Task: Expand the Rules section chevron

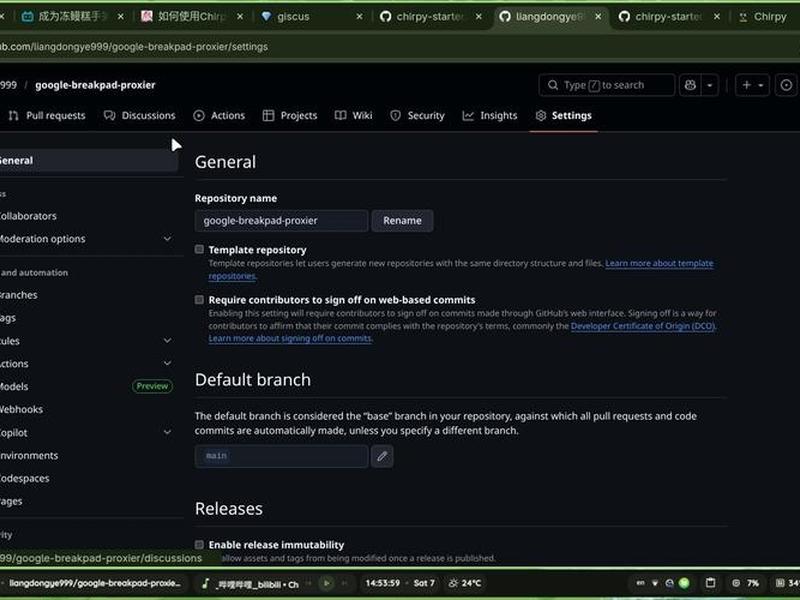Action: coord(167,340)
